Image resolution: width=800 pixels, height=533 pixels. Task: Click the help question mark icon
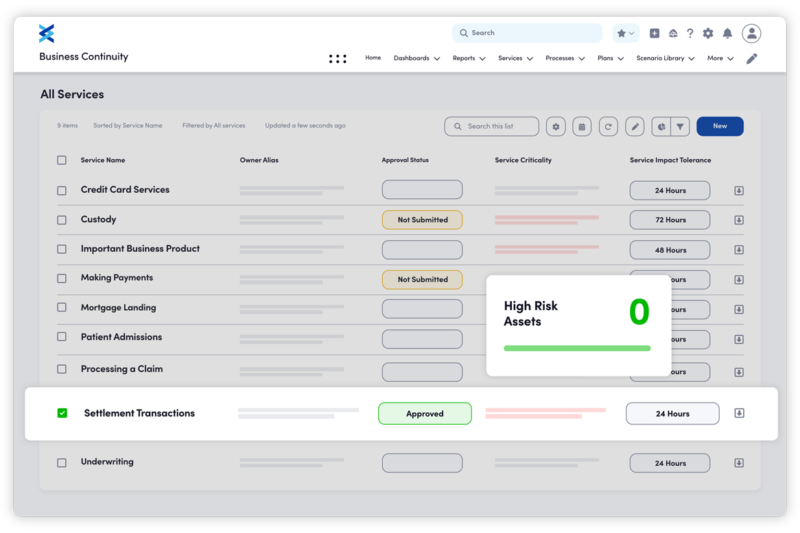(x=690, y=33)
